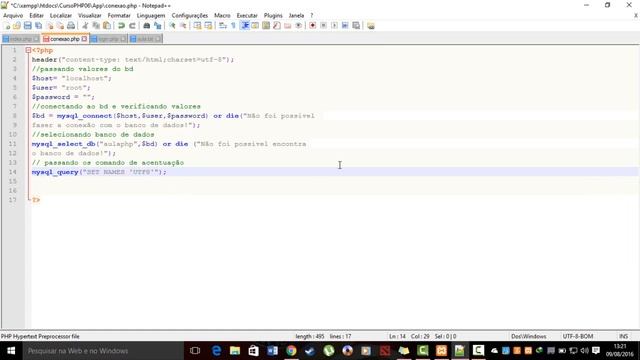This screenshot has width=640, height=360.
Task: Open the Macro menu
Action: [222, 16]
